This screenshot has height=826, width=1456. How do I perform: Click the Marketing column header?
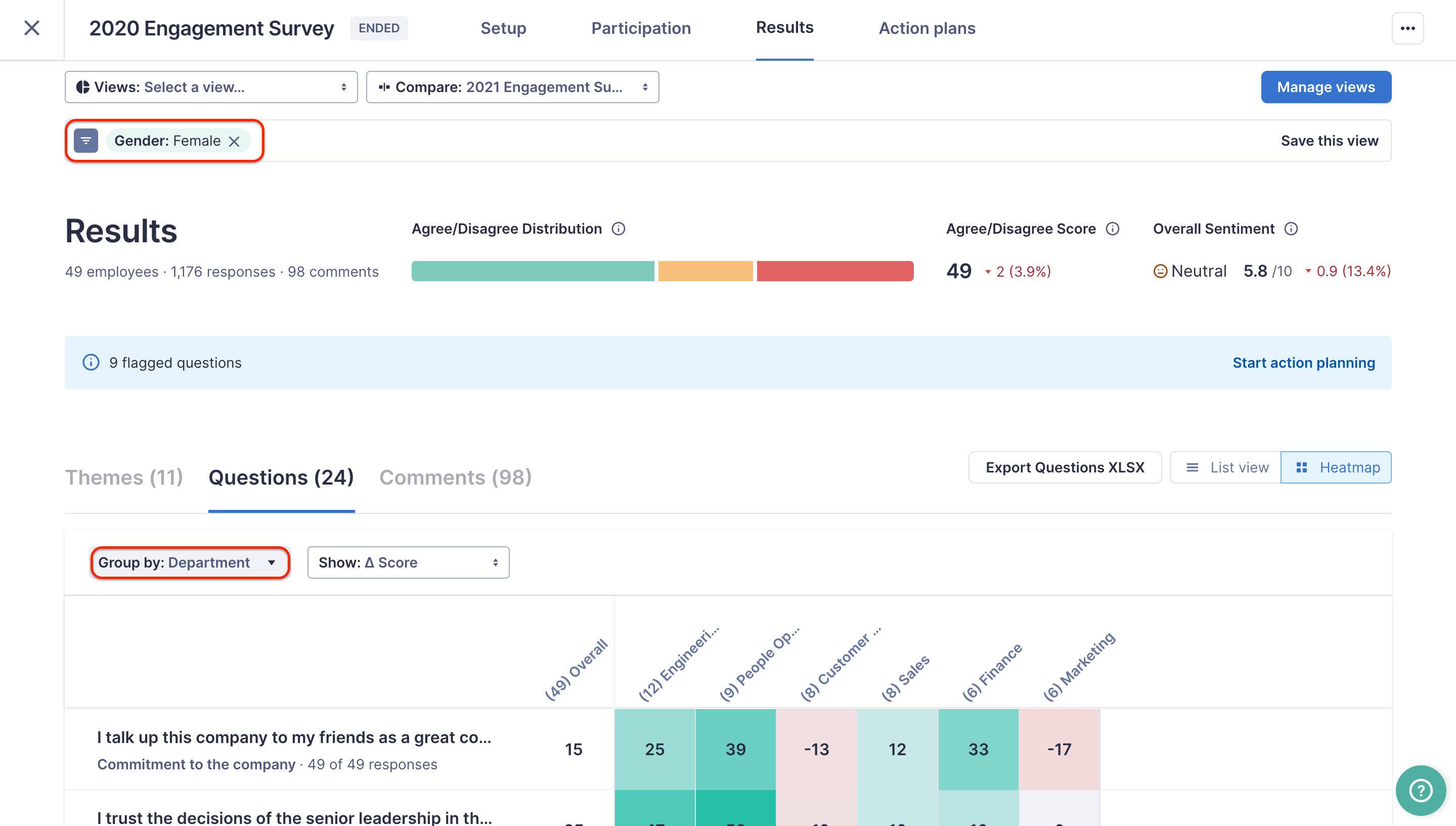coord(1079,666)
